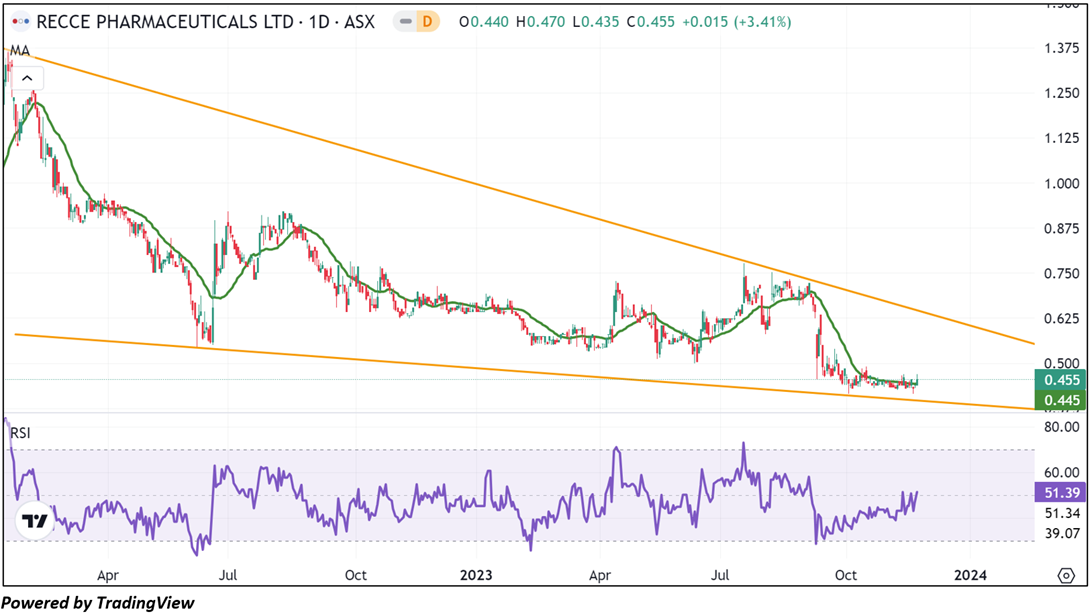This screenshot has height=614, width=1090.
Task: Click the 1.375 price scale value
Action: [x=1062, y=48]
